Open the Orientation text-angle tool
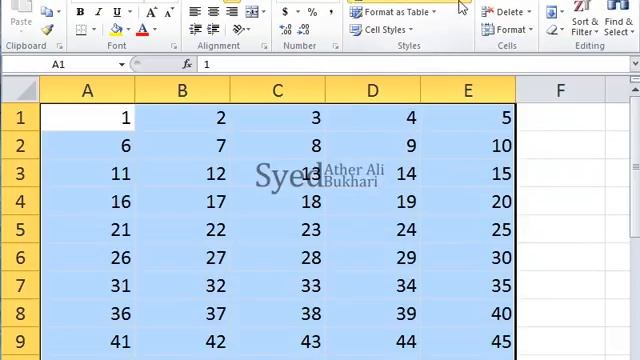The height and width of the screenshot is (360, 640). tap(241, 30)
